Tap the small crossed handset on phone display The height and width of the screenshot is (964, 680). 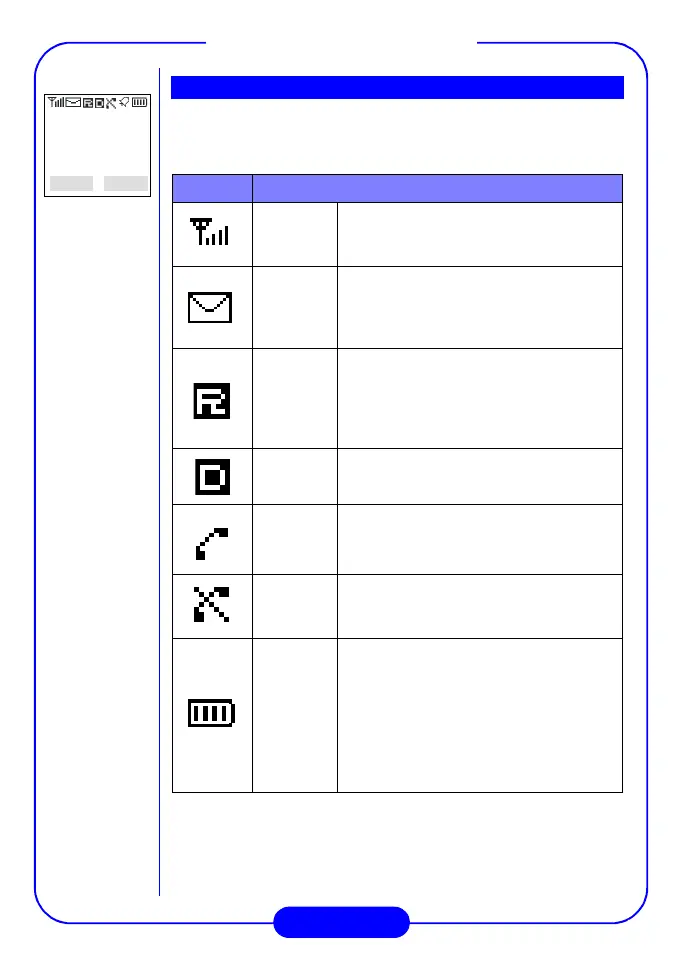110,102
